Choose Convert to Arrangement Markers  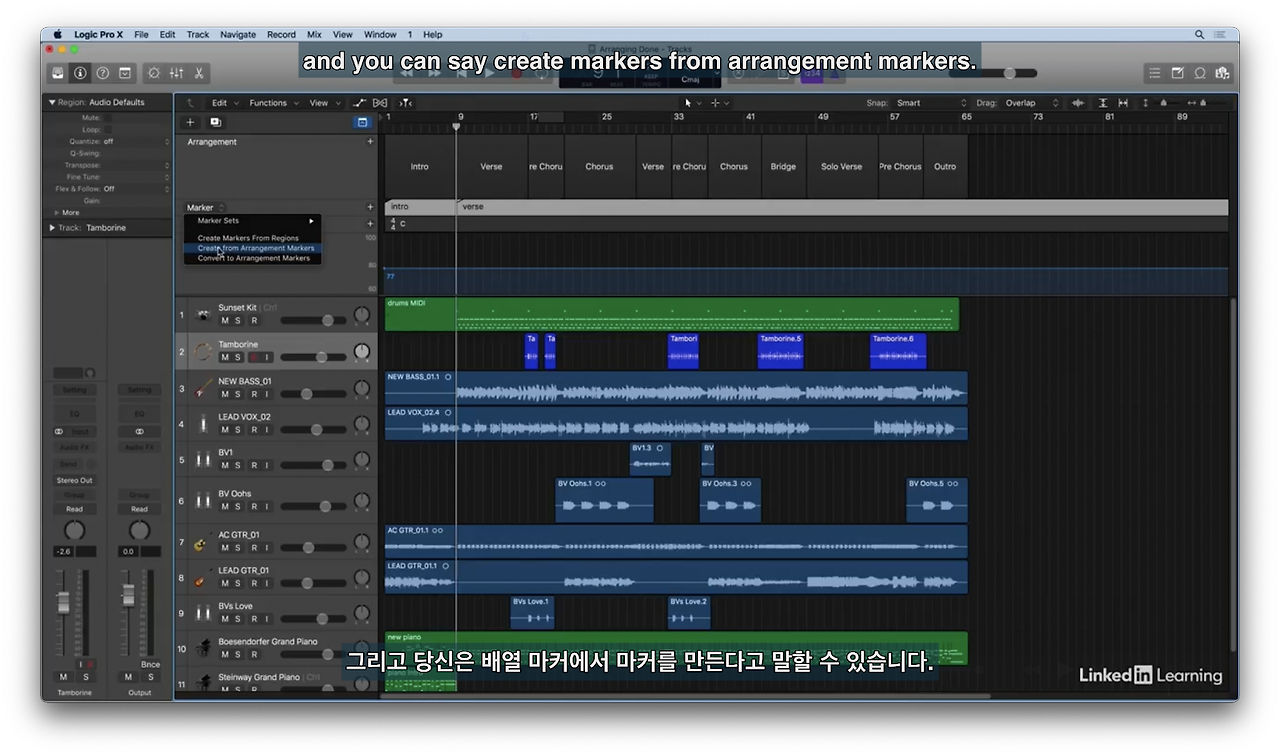[x=254, y=258]
